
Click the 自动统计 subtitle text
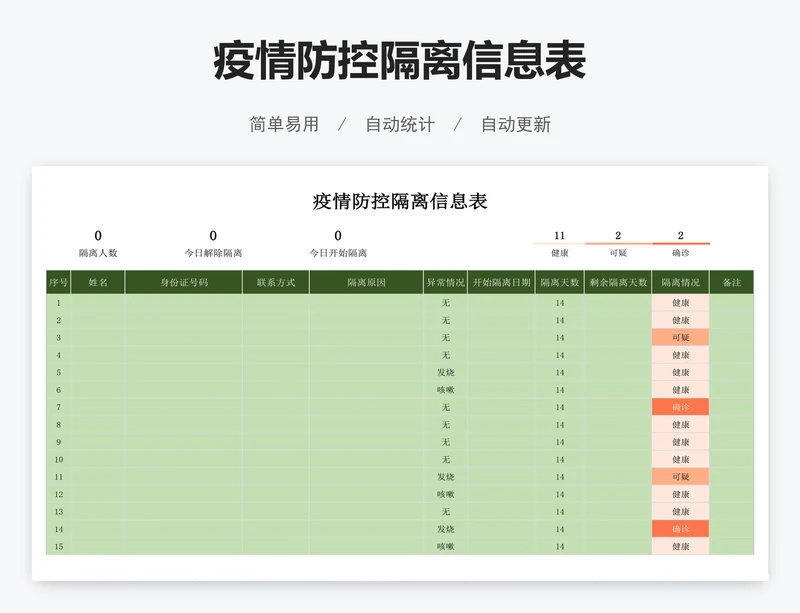(400, 124)
